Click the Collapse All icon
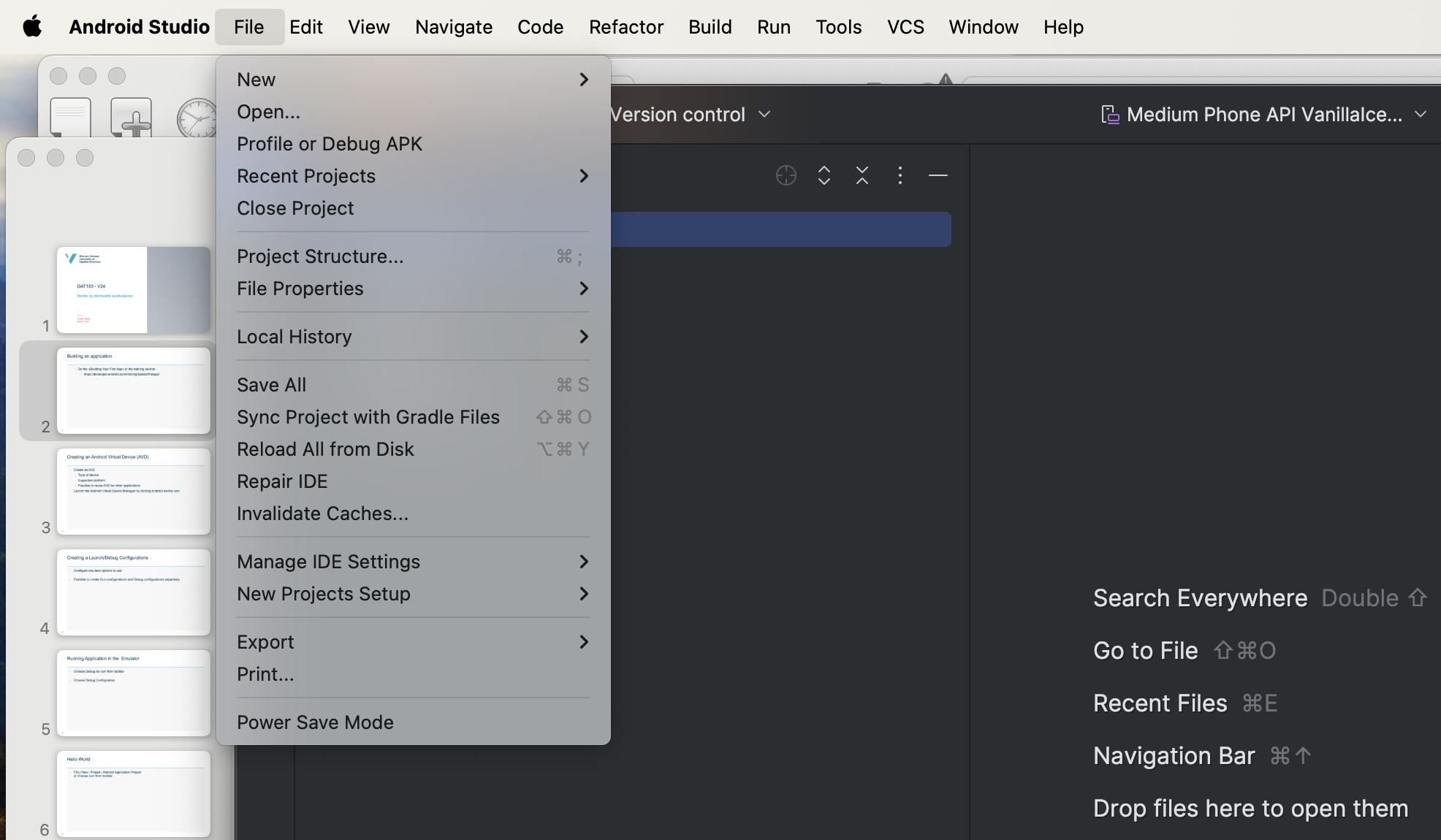Viewport: 1441px width, 840px height. click(x=862, y=175)
